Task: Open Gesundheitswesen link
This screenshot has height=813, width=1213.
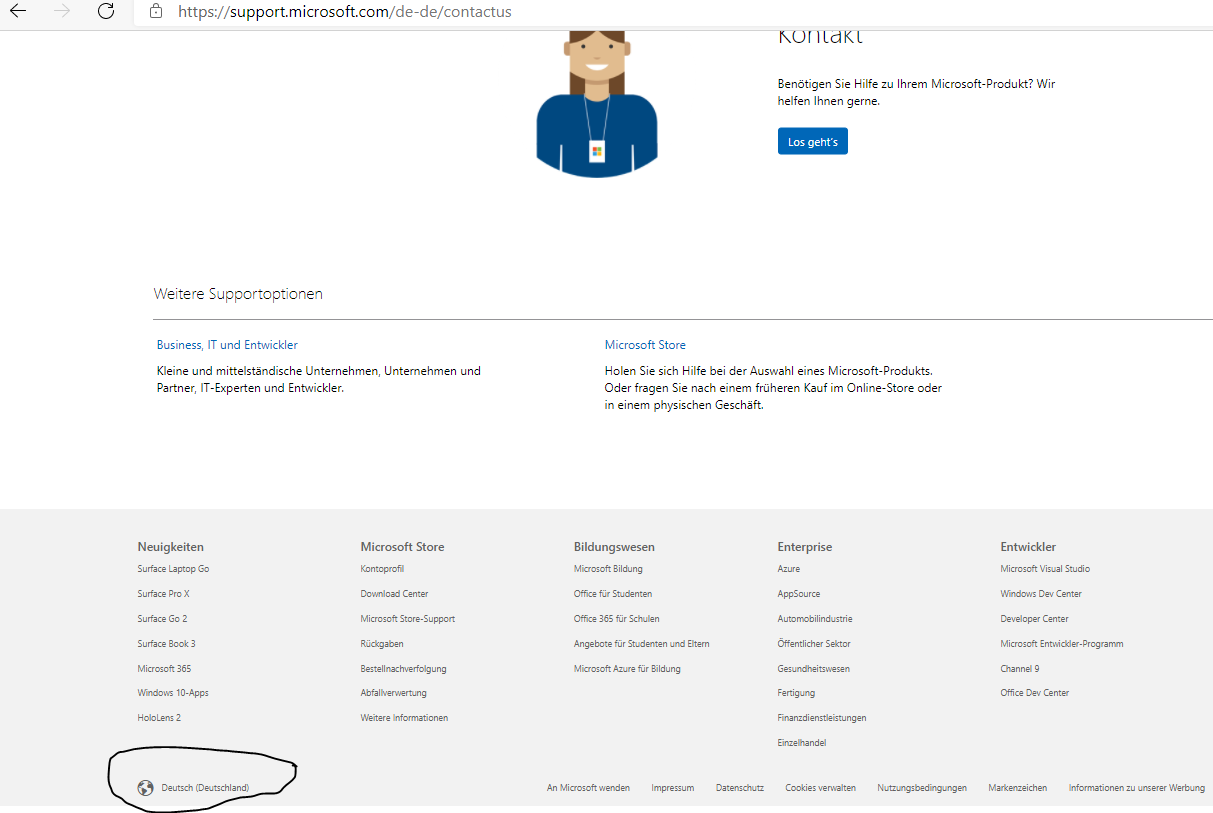Action: coord(814,669)
